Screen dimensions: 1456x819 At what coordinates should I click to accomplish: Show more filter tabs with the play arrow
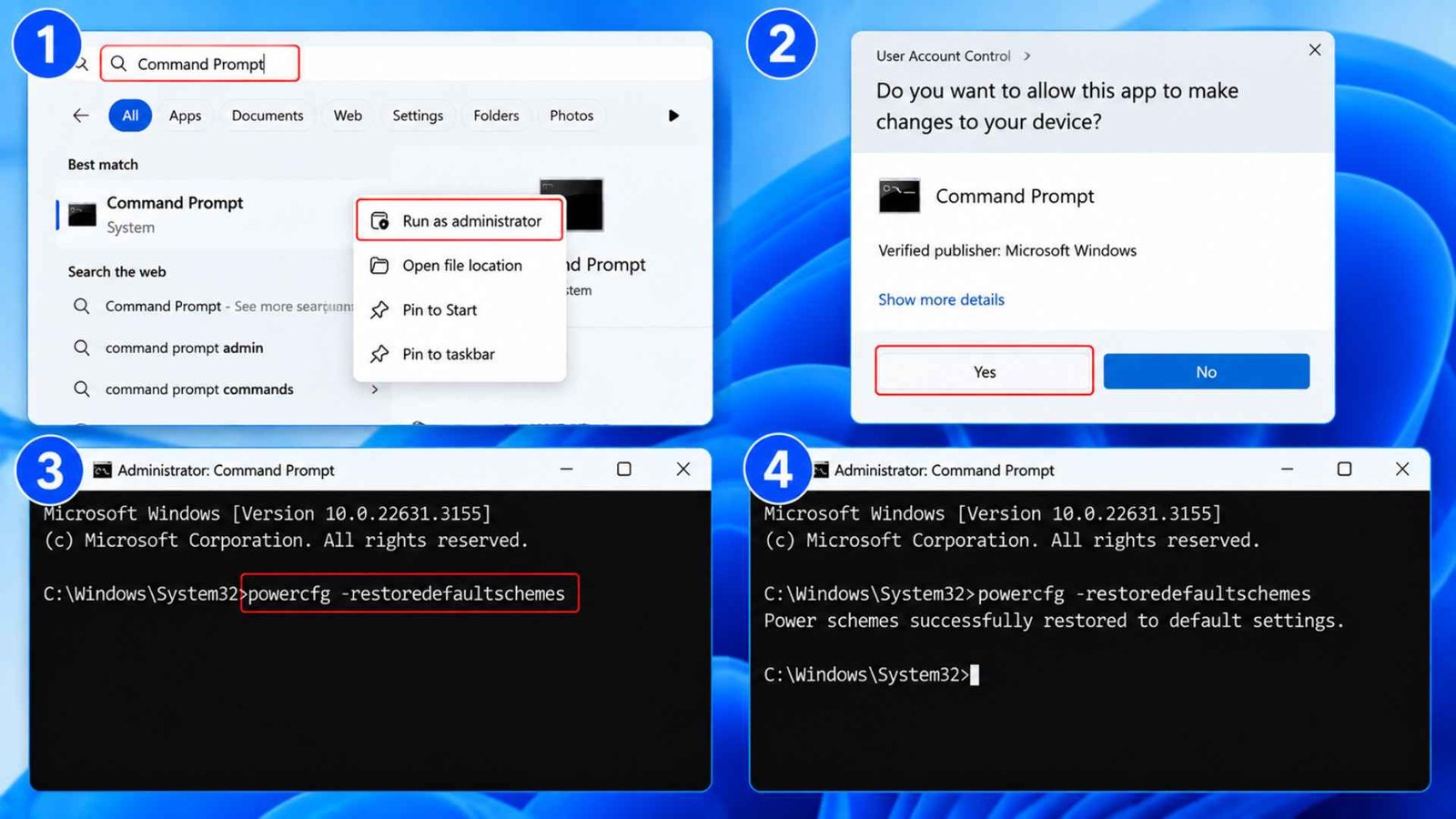tap(673, 116)
